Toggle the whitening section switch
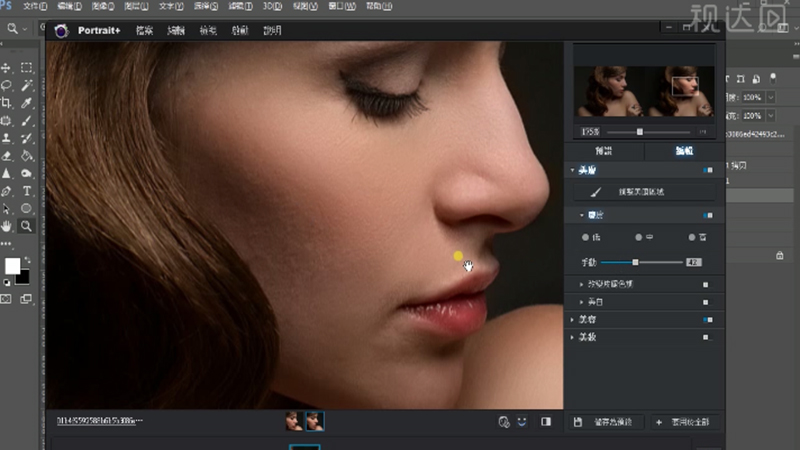Viewport: 800px width, 450px height. [x=706, y=302]
